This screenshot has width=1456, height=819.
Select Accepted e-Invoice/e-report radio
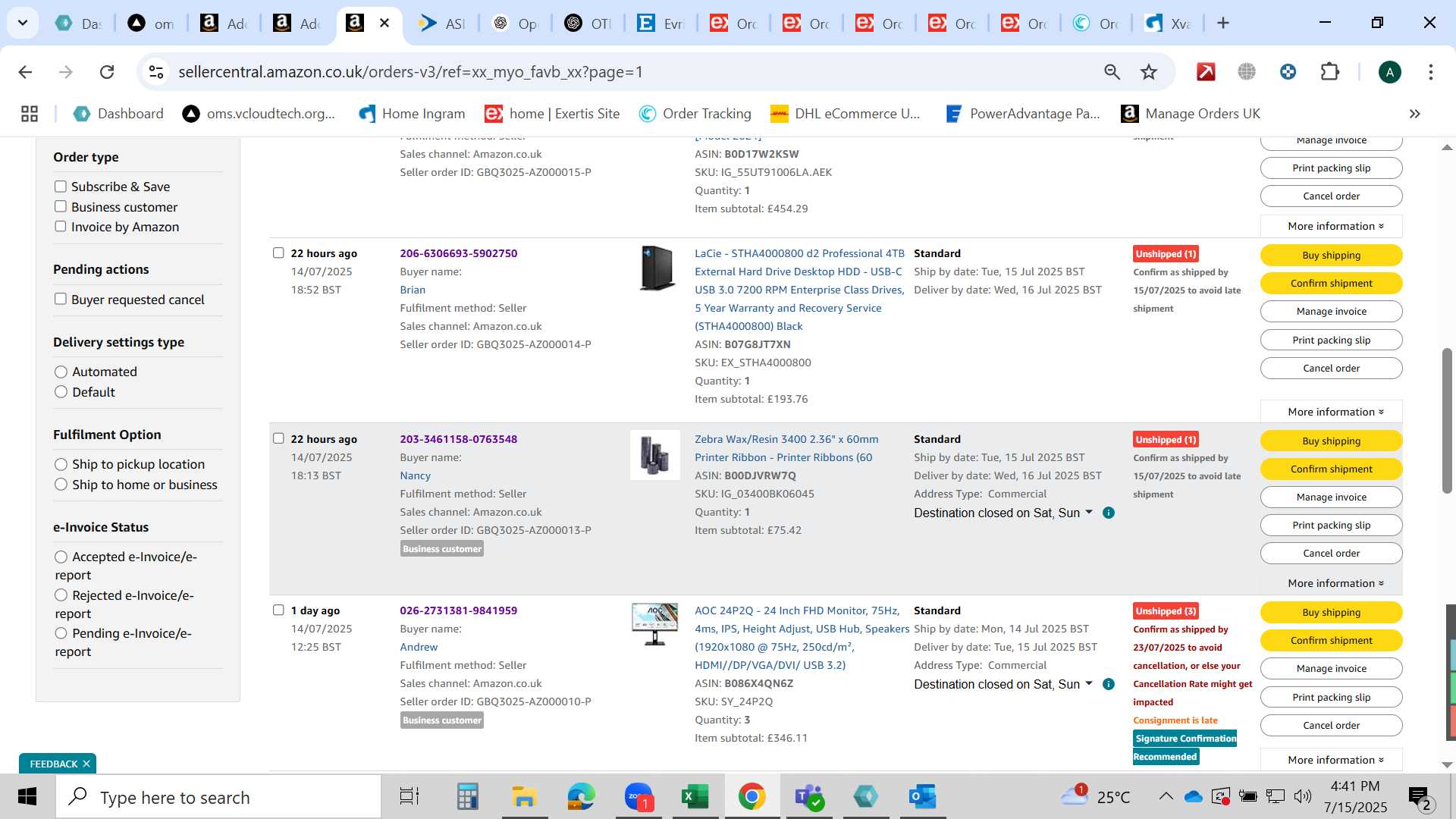pos(61,557)
